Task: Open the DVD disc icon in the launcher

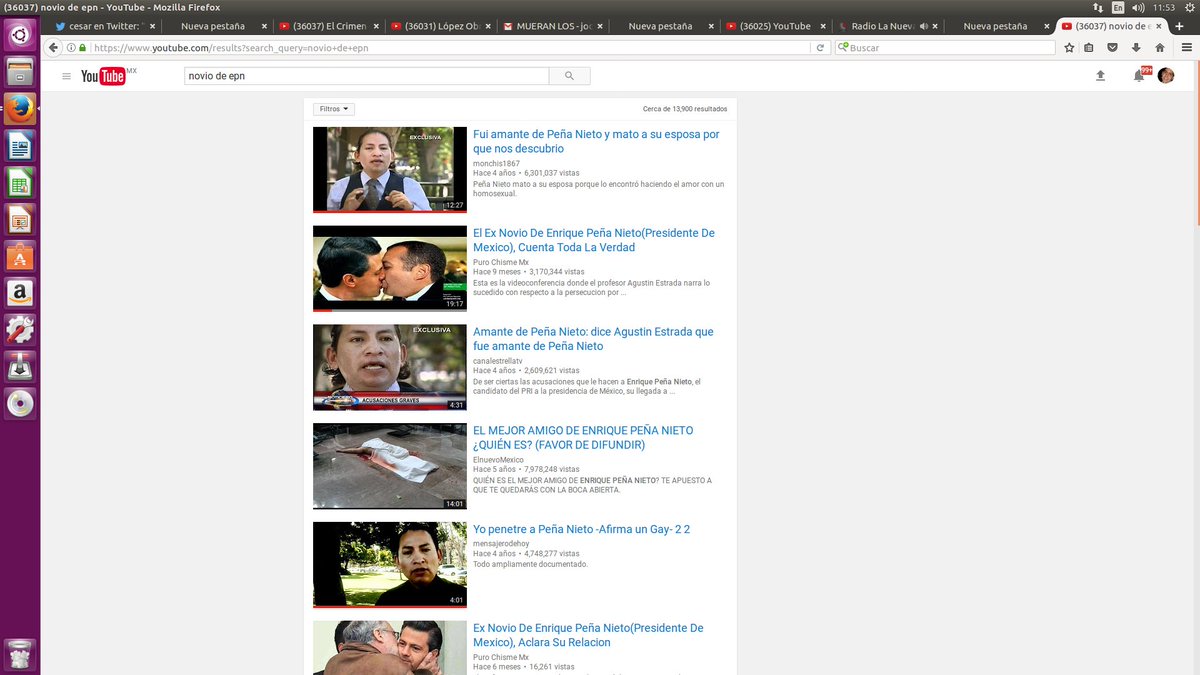Action: 20,403
